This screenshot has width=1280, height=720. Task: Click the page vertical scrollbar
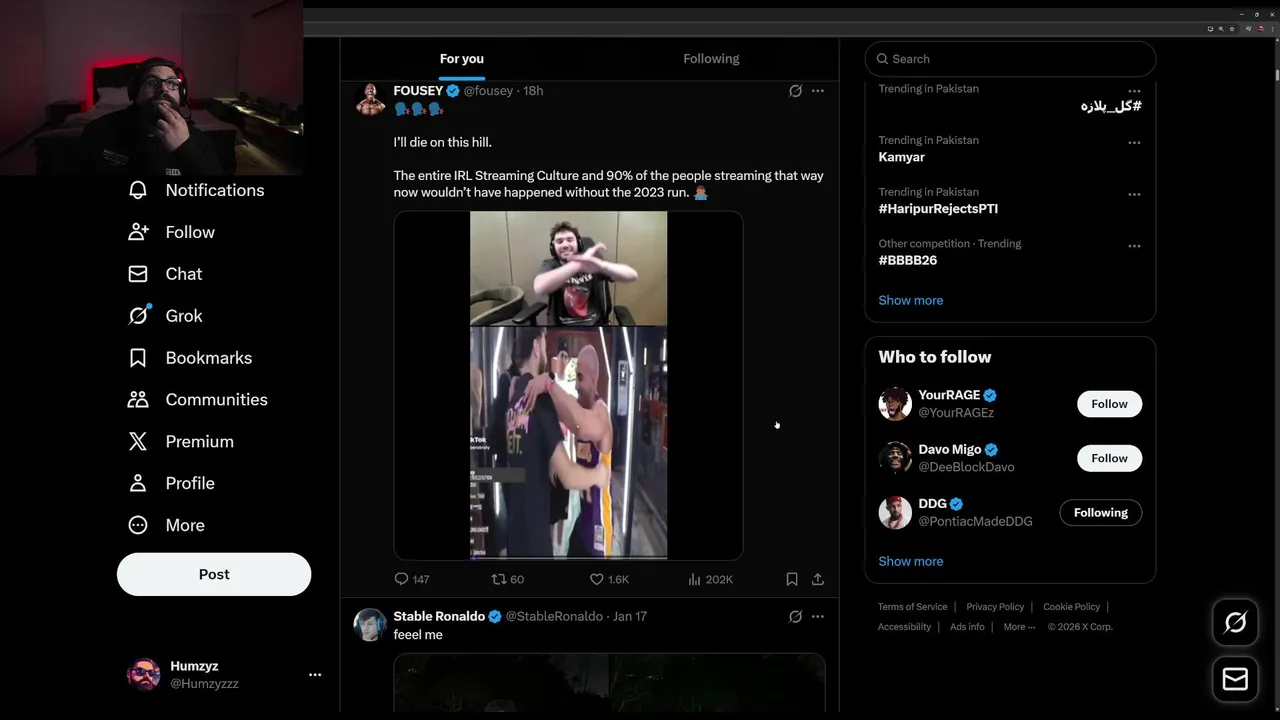[x=1276, y=75]
